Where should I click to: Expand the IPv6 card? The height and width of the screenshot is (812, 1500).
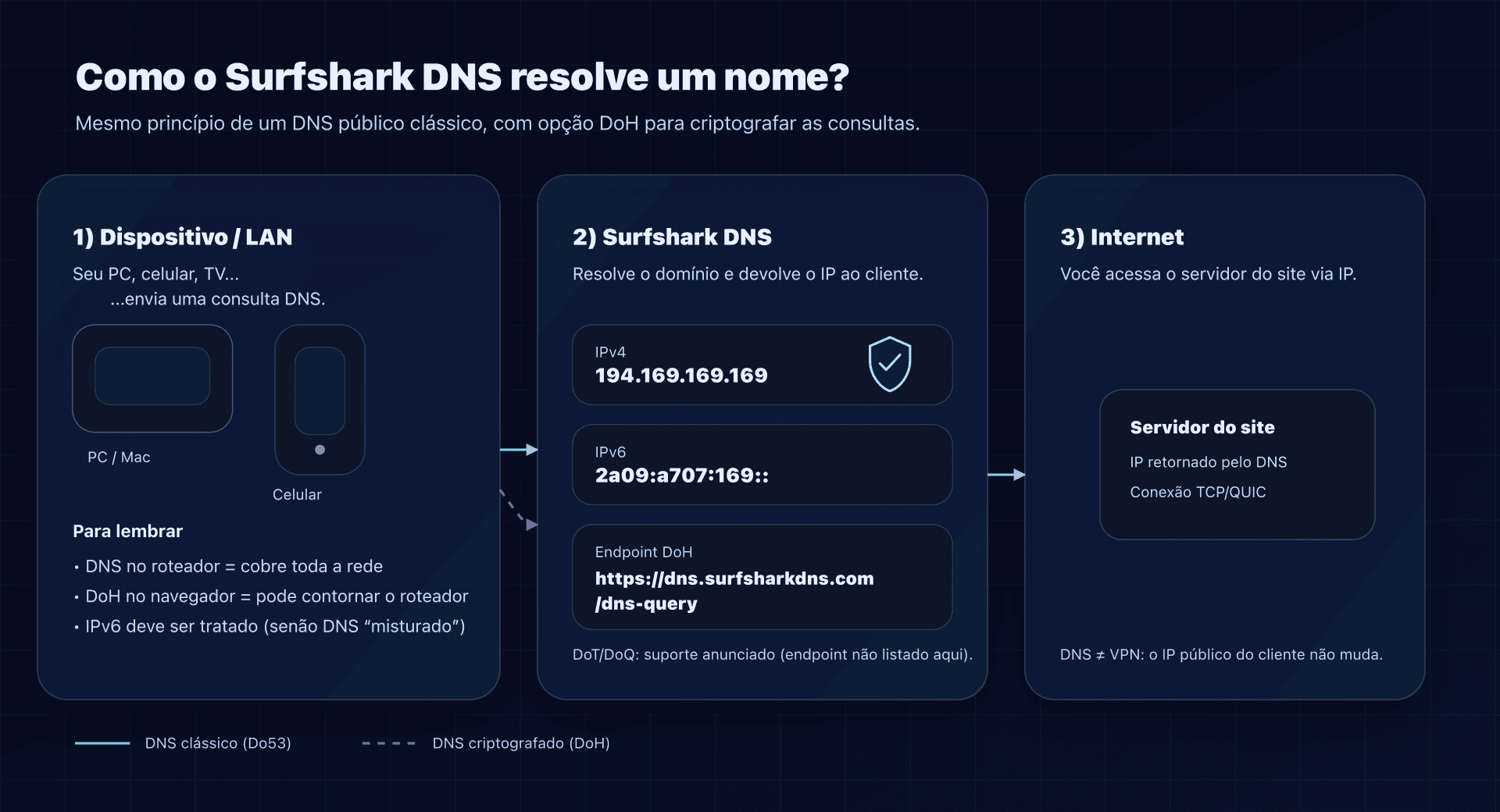[762, 465]
